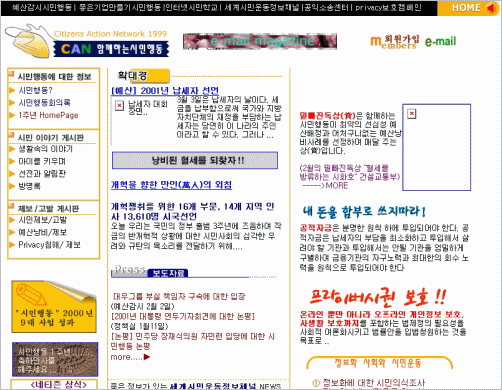Image resolution: width=502 pixels, height=390 pixels.
Task: Open 개혁을 향한 만인(萬人)의 외침 link
Action: pos(171,185)
